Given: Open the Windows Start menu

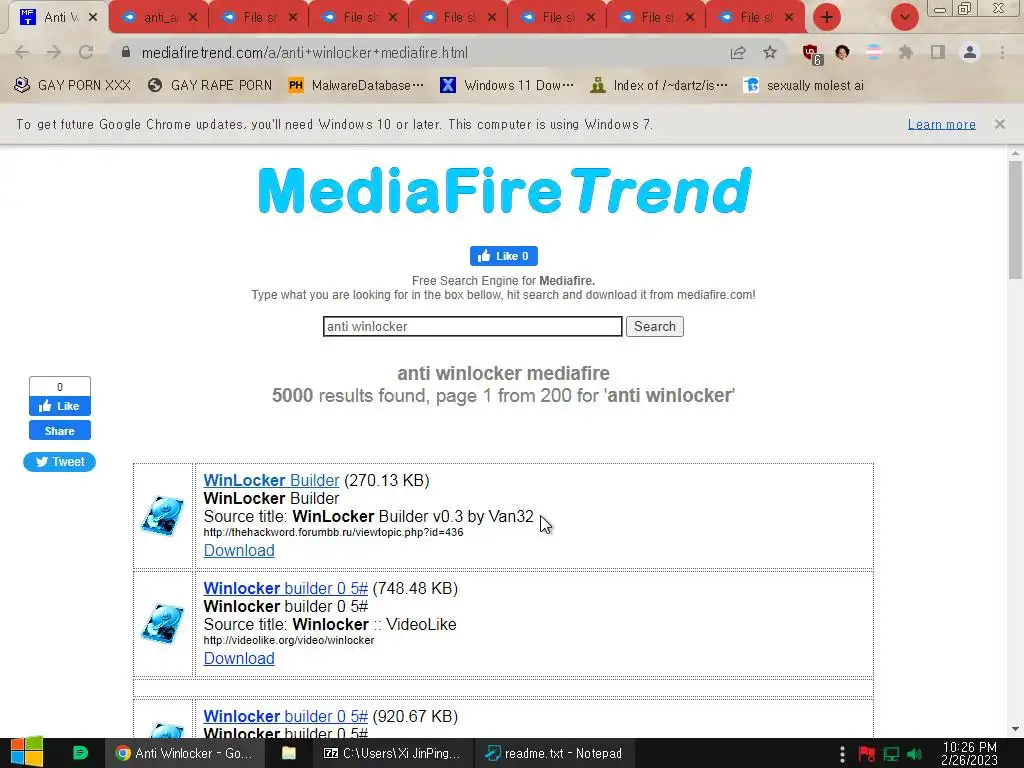Looking at the screenshot, I should (26, 753).
